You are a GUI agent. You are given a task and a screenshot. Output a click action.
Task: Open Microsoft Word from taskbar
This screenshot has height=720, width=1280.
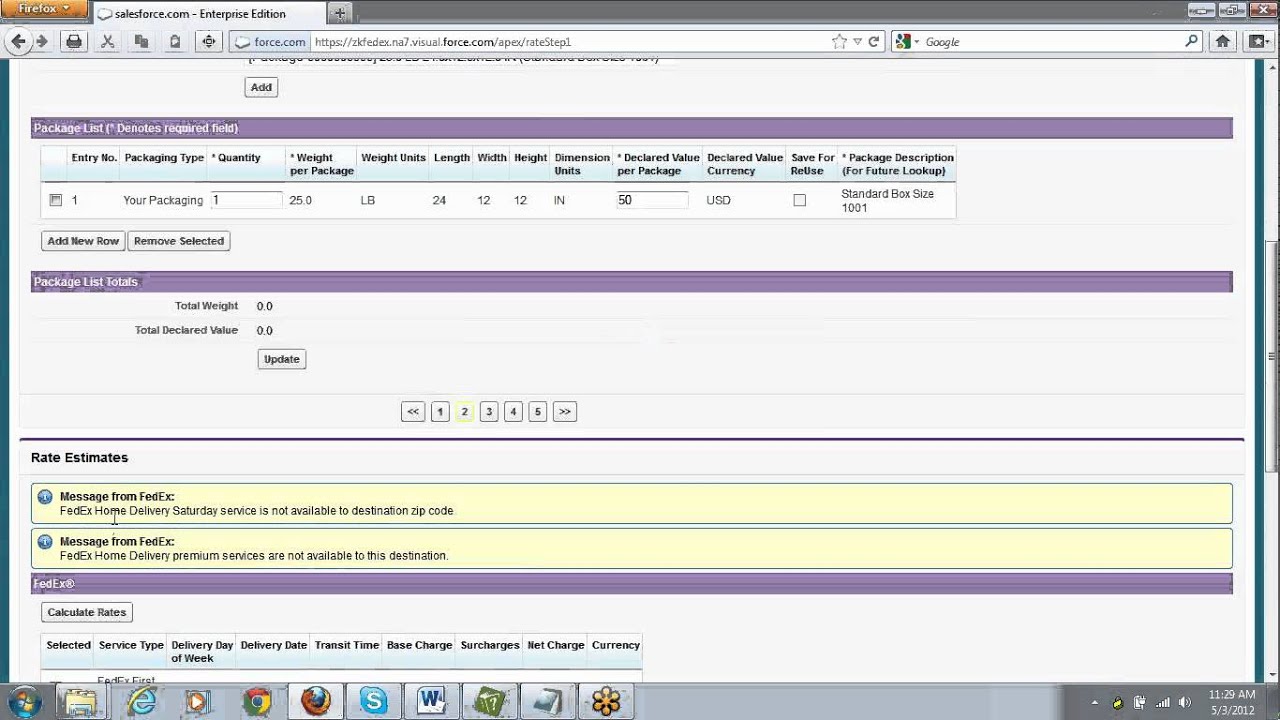tap(432, 702)
